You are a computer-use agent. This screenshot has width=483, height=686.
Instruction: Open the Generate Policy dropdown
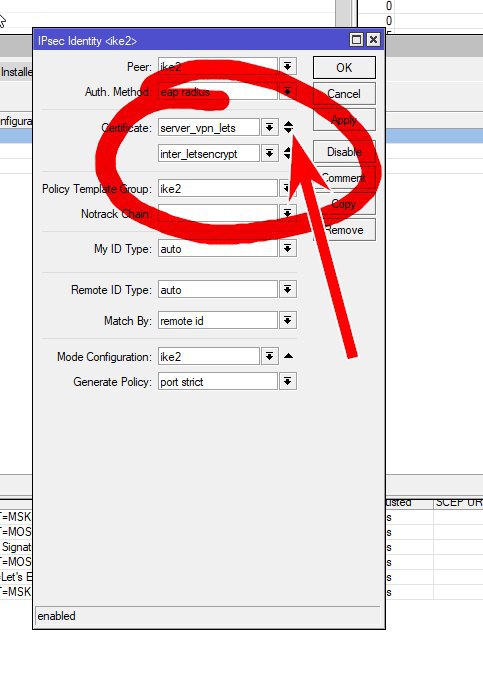[x=287, y=382]
